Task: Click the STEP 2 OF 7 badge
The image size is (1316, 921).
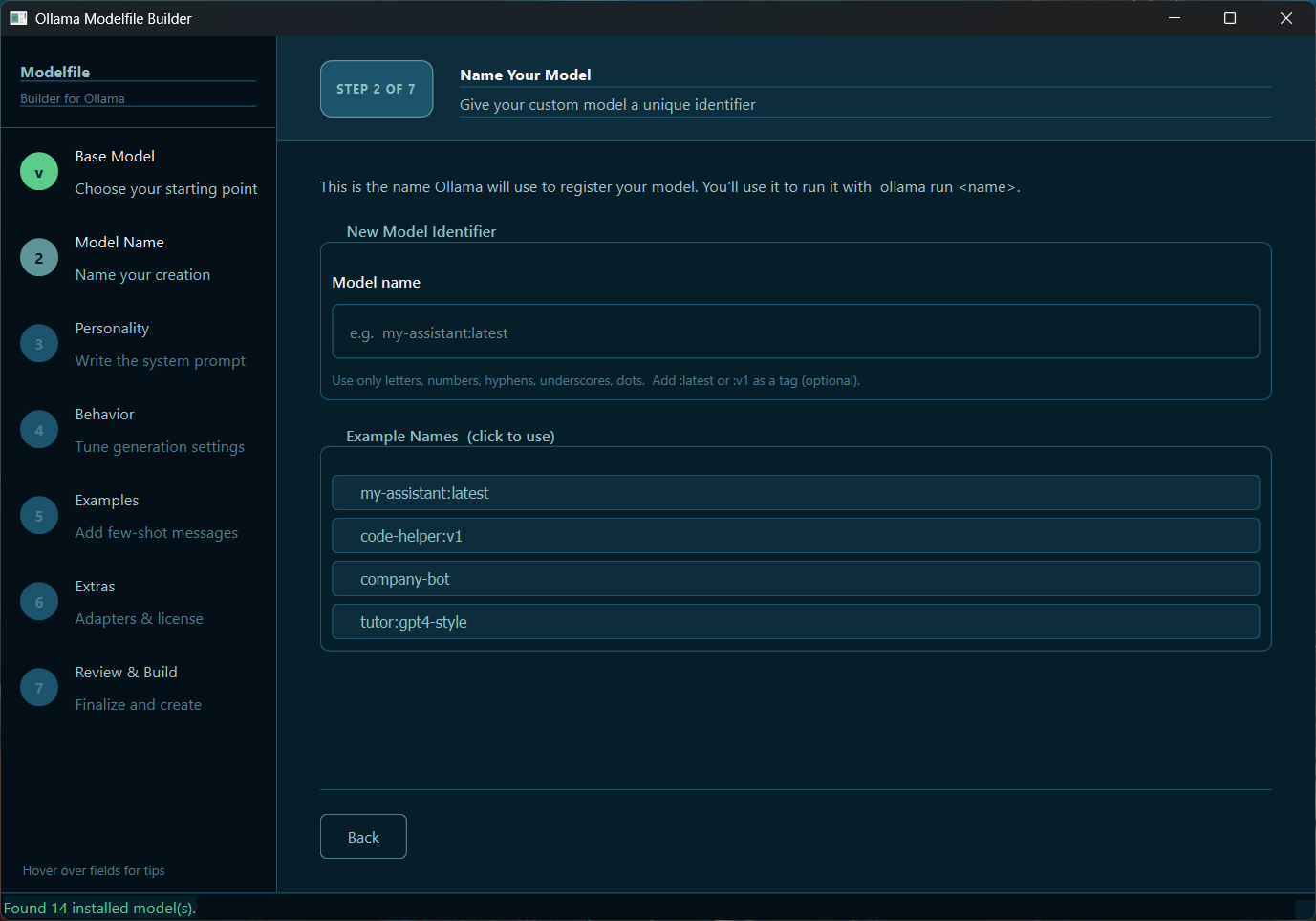Action: click(x=377, y=89)
